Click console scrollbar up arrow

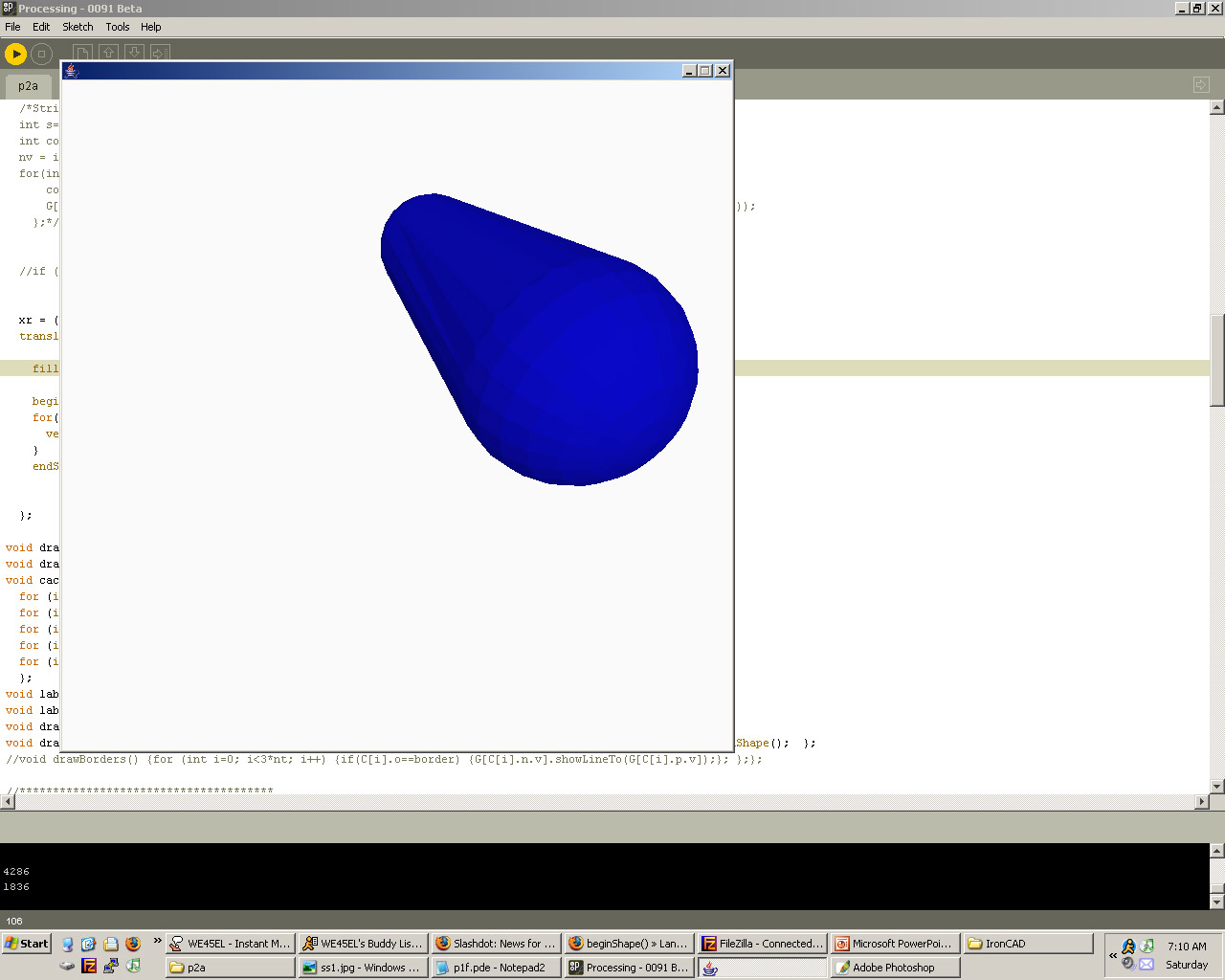point(1217,851)
